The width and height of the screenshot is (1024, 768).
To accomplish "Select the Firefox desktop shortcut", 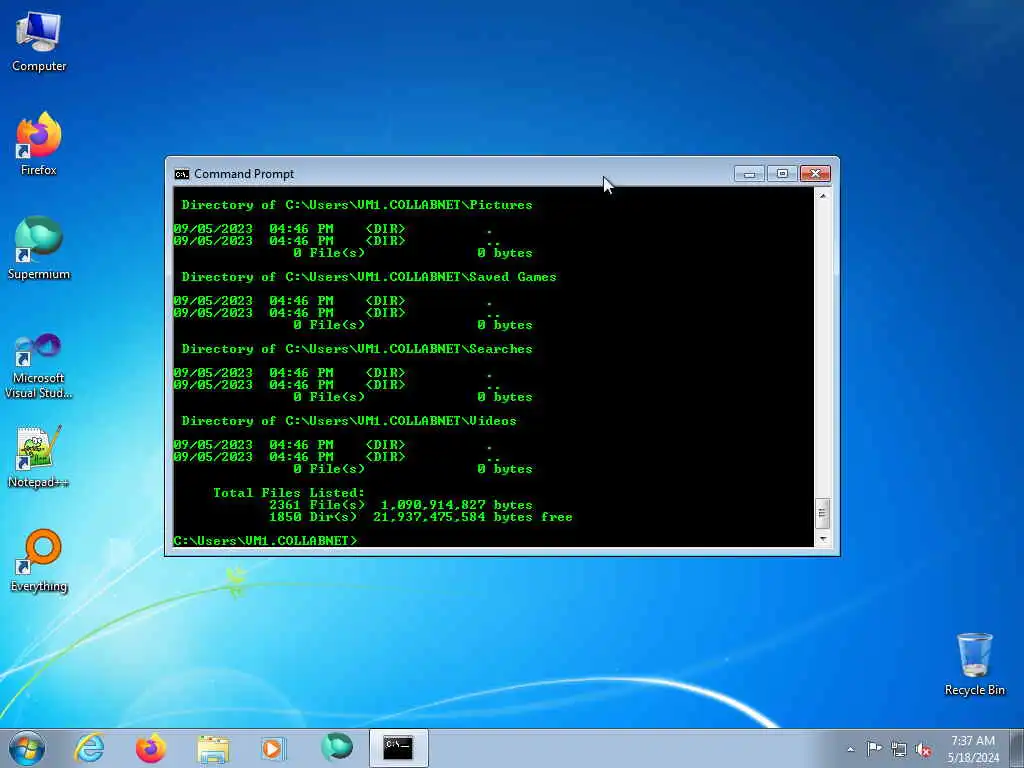I will click(x=39, y=144).
